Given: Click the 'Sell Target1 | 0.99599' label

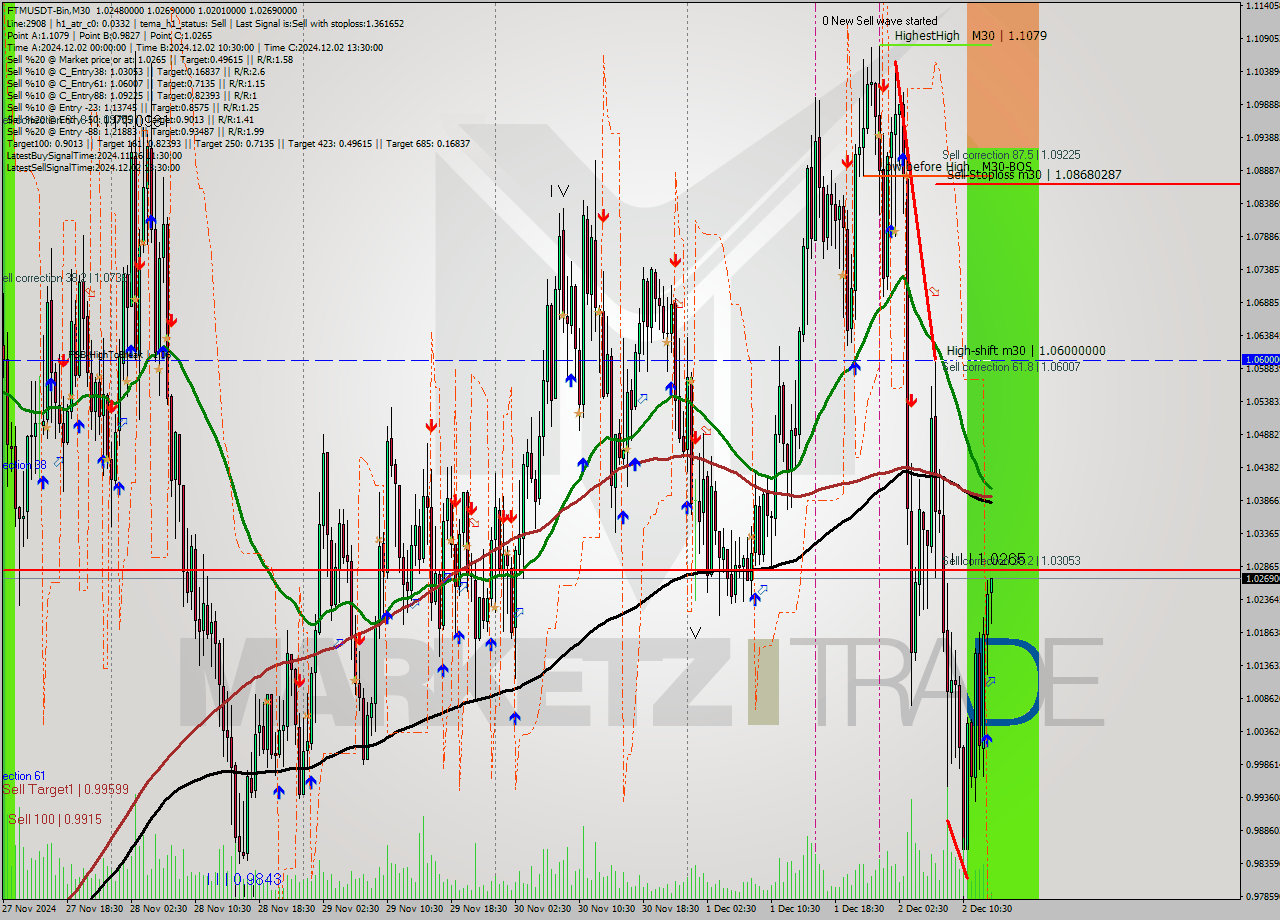Looking at the screenshot, I should [65, 789].
